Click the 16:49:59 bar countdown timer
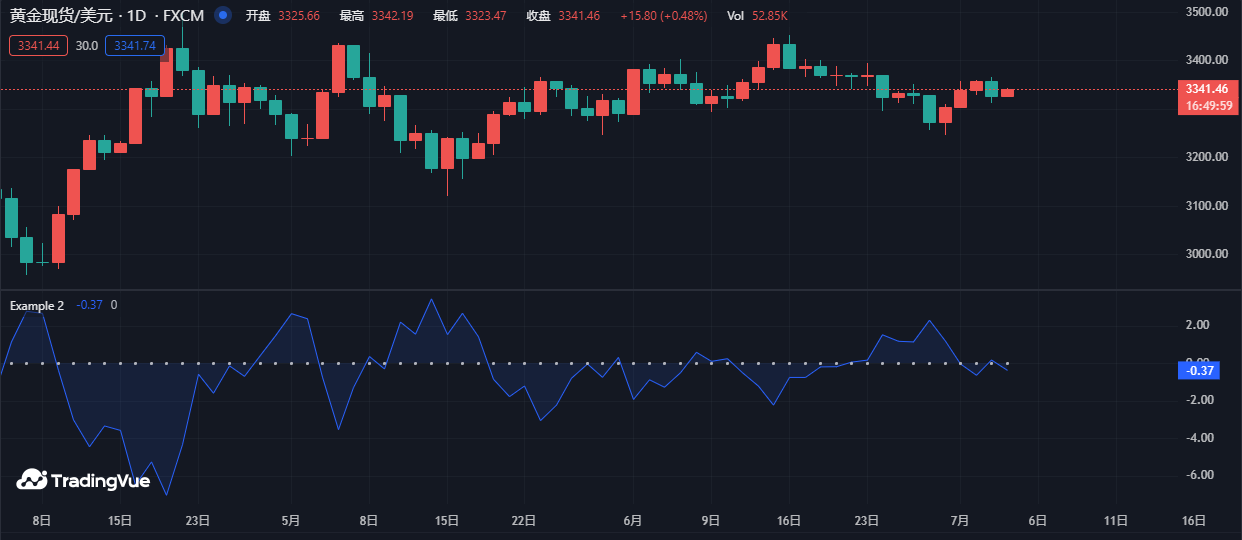Screen dimensions: 1242x540 pos(1208,105)
